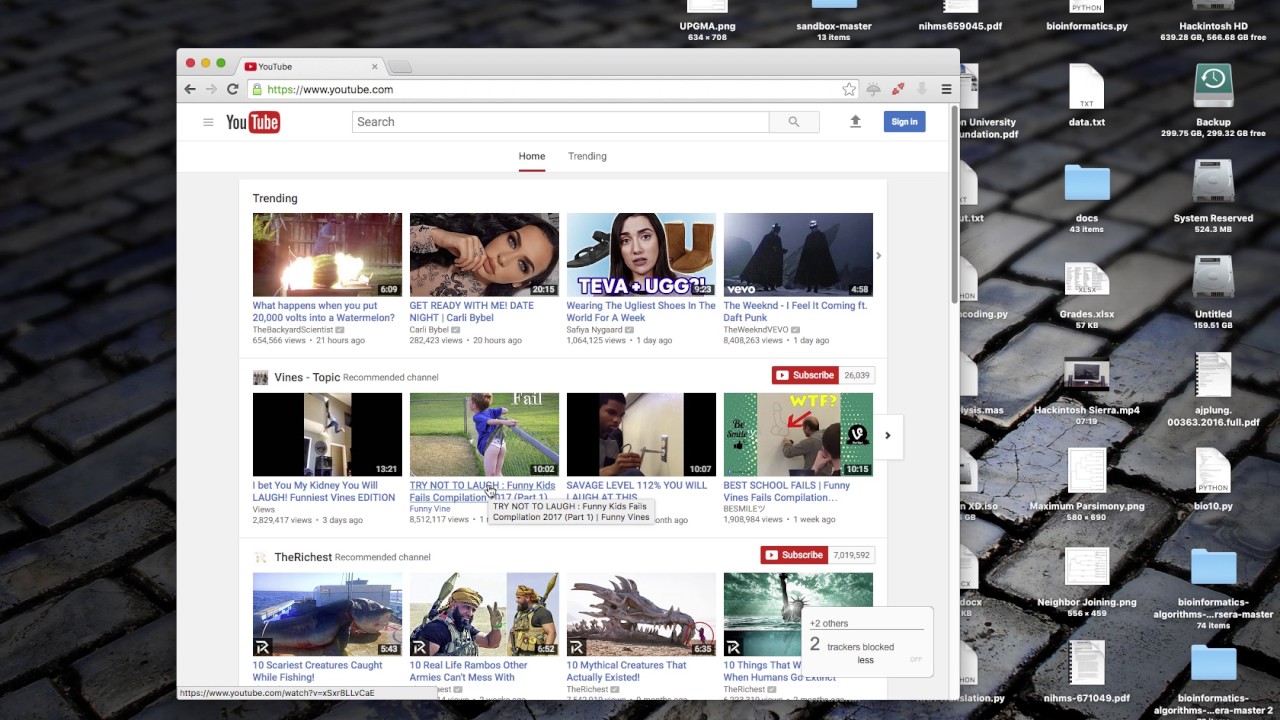Show more Trending videos with right arrow
The image size is (1280, 720).
[x=879, y=255]
